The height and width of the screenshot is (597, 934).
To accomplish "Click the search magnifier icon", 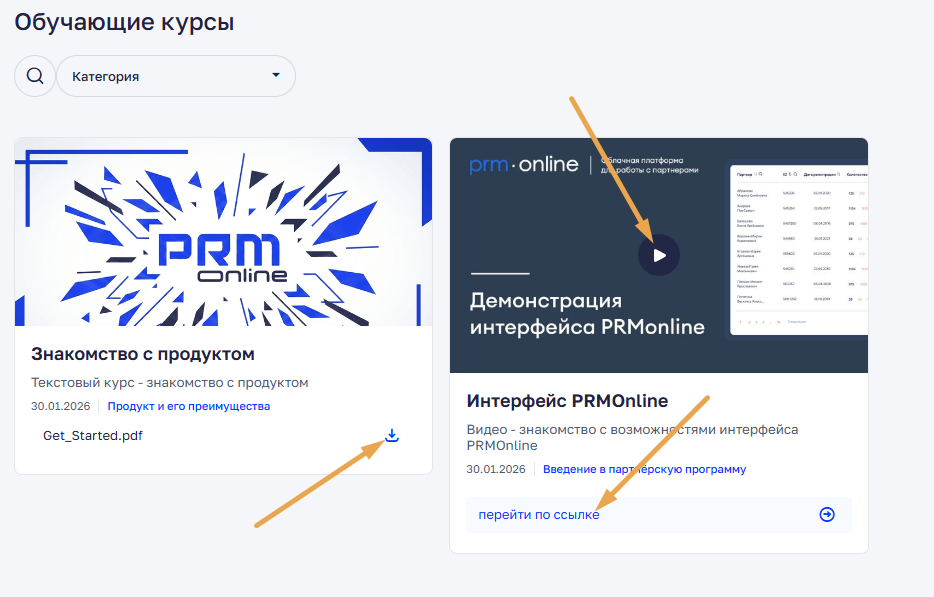I will click(34, 75).
